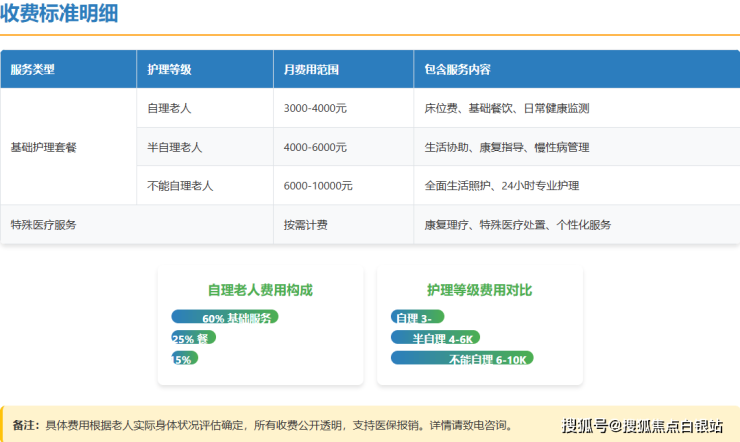Click the 6000-10000元 fee cell
Image resolution: width=740 pixels, height=442 pixels.
pos(318,186)
